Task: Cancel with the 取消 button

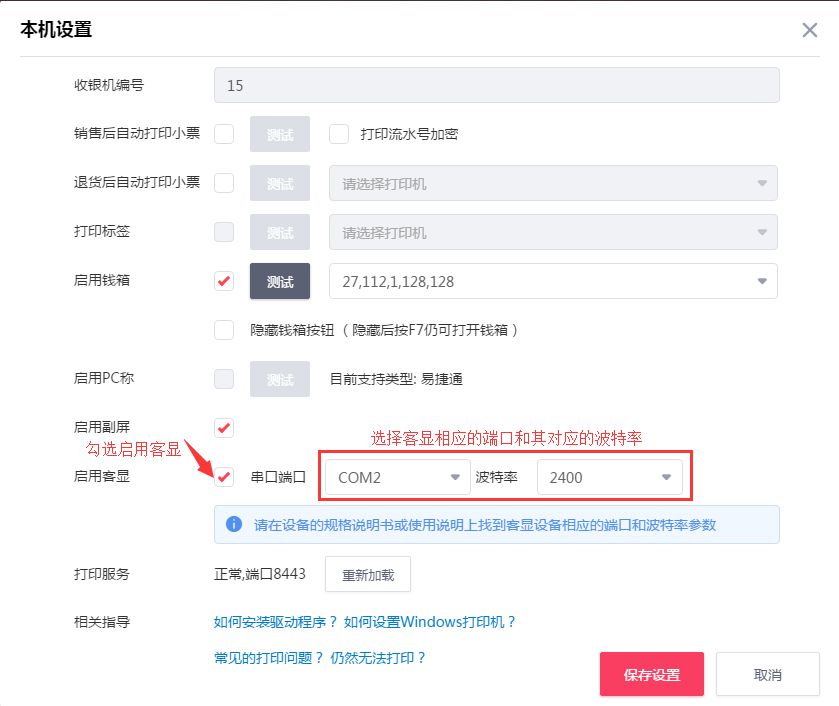Action: (768, 674)
